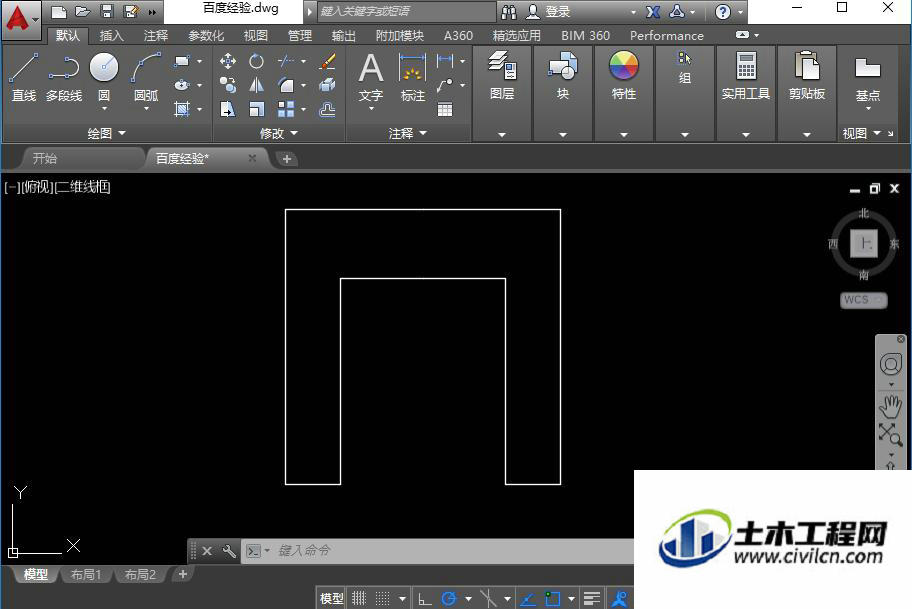Click the Steering Wheel icon in navigation bar
The width and height of the screenshot is (912, 609).
click(890, 365)
